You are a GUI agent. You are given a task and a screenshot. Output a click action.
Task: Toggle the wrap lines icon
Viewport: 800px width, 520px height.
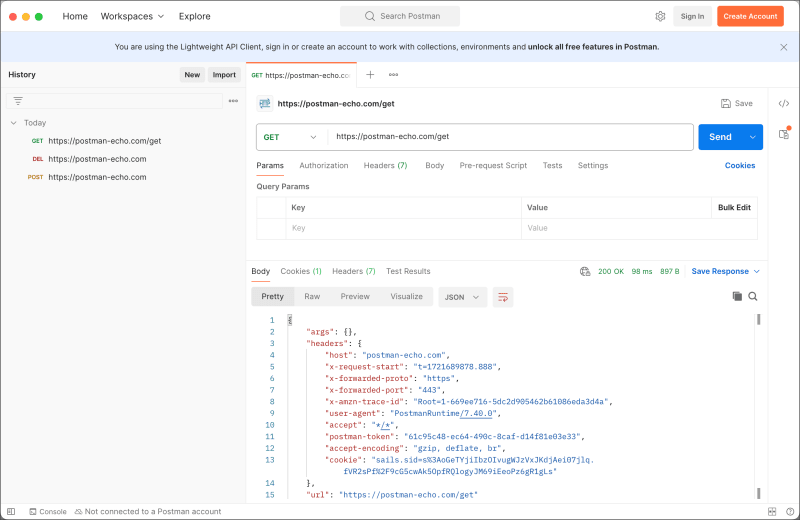click(503, 297)
